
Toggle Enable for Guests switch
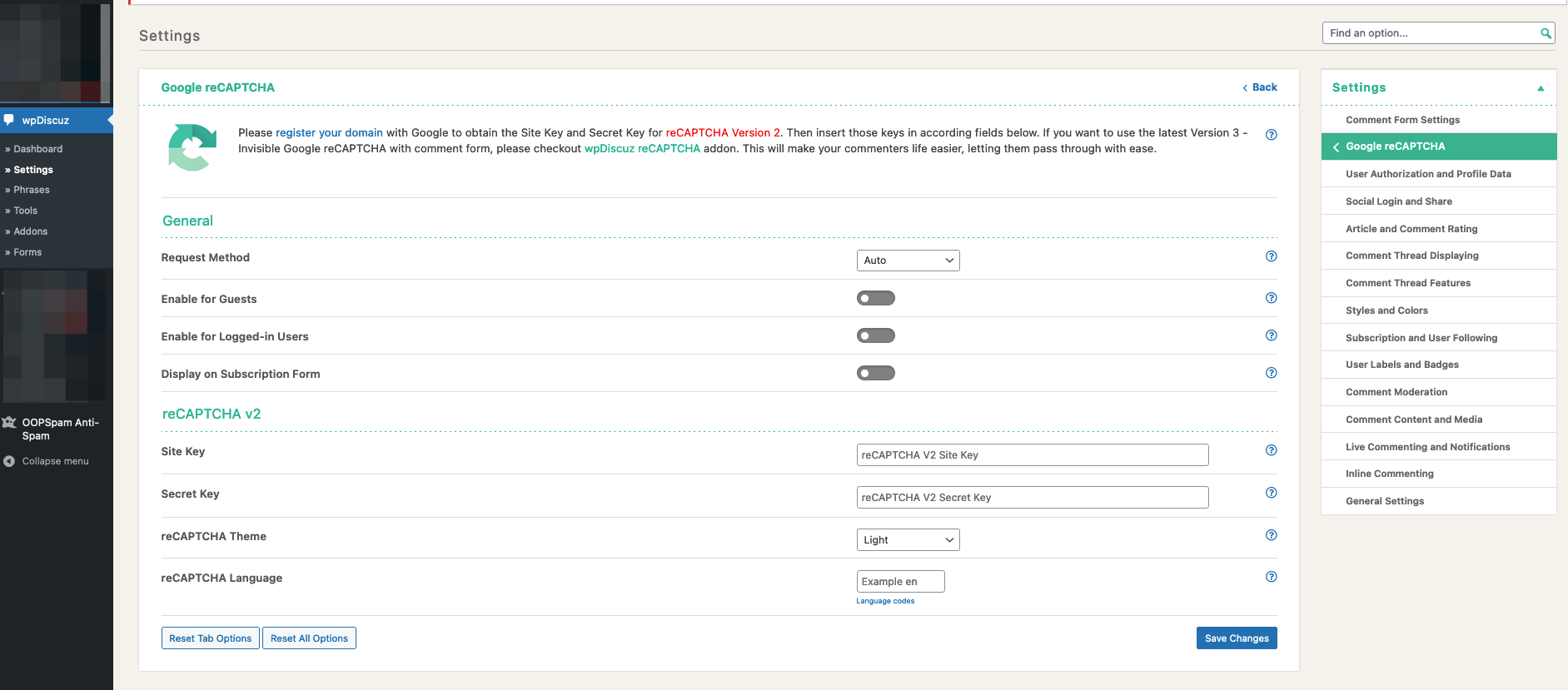876,298
